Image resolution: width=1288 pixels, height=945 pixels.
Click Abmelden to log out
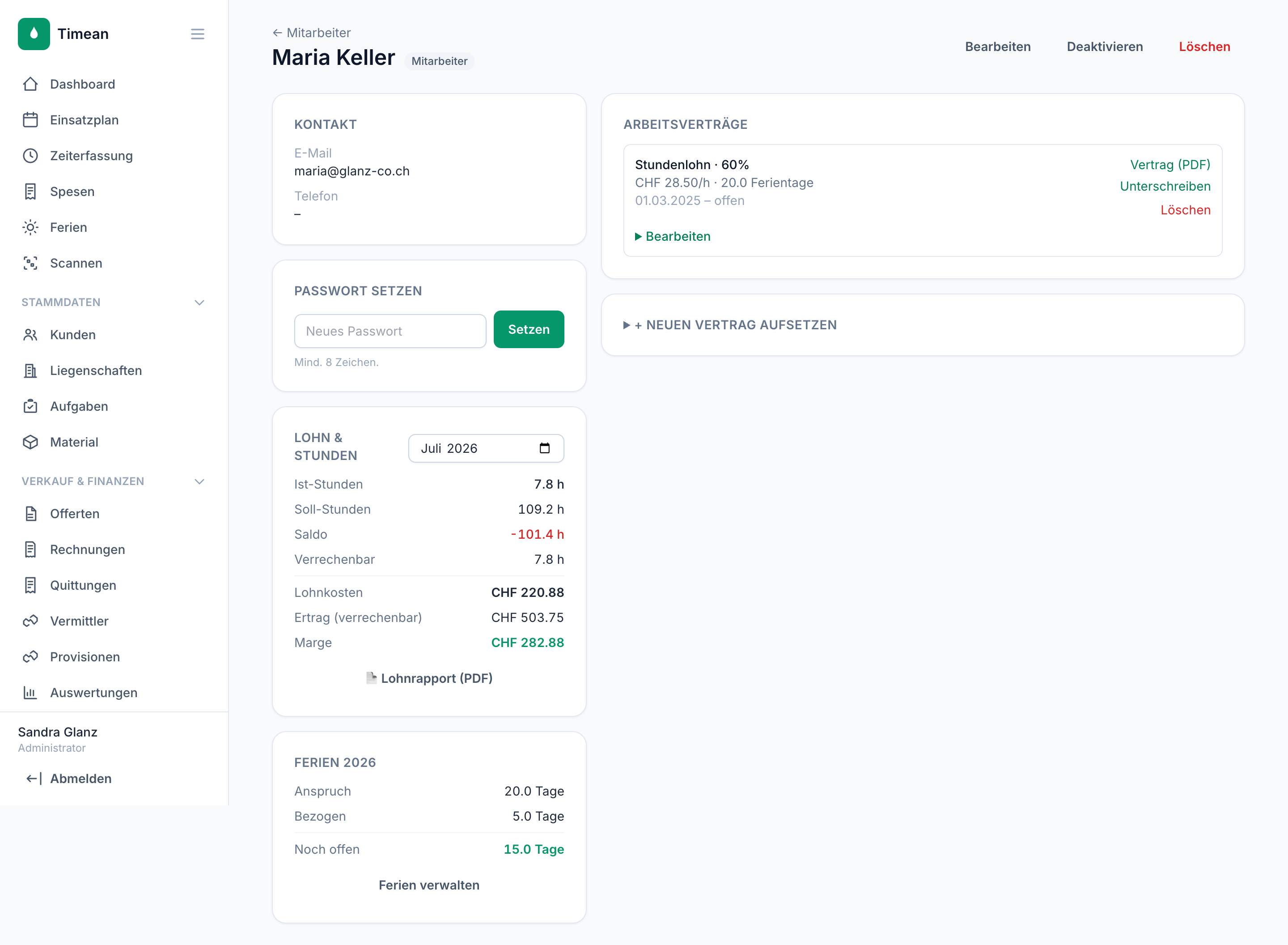pos(69,779)
